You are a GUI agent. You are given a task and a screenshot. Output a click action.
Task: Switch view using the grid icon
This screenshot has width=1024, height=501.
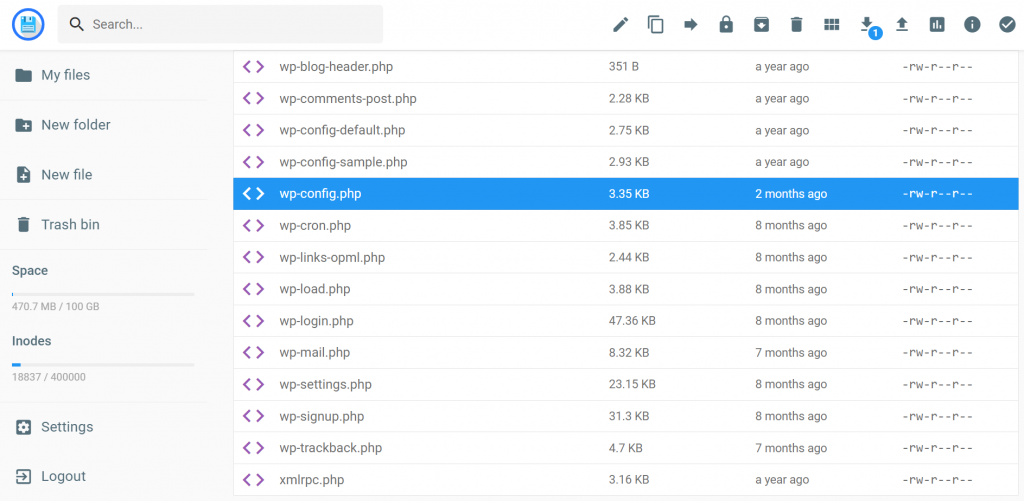pyautogui.click(x=831, y=25)
